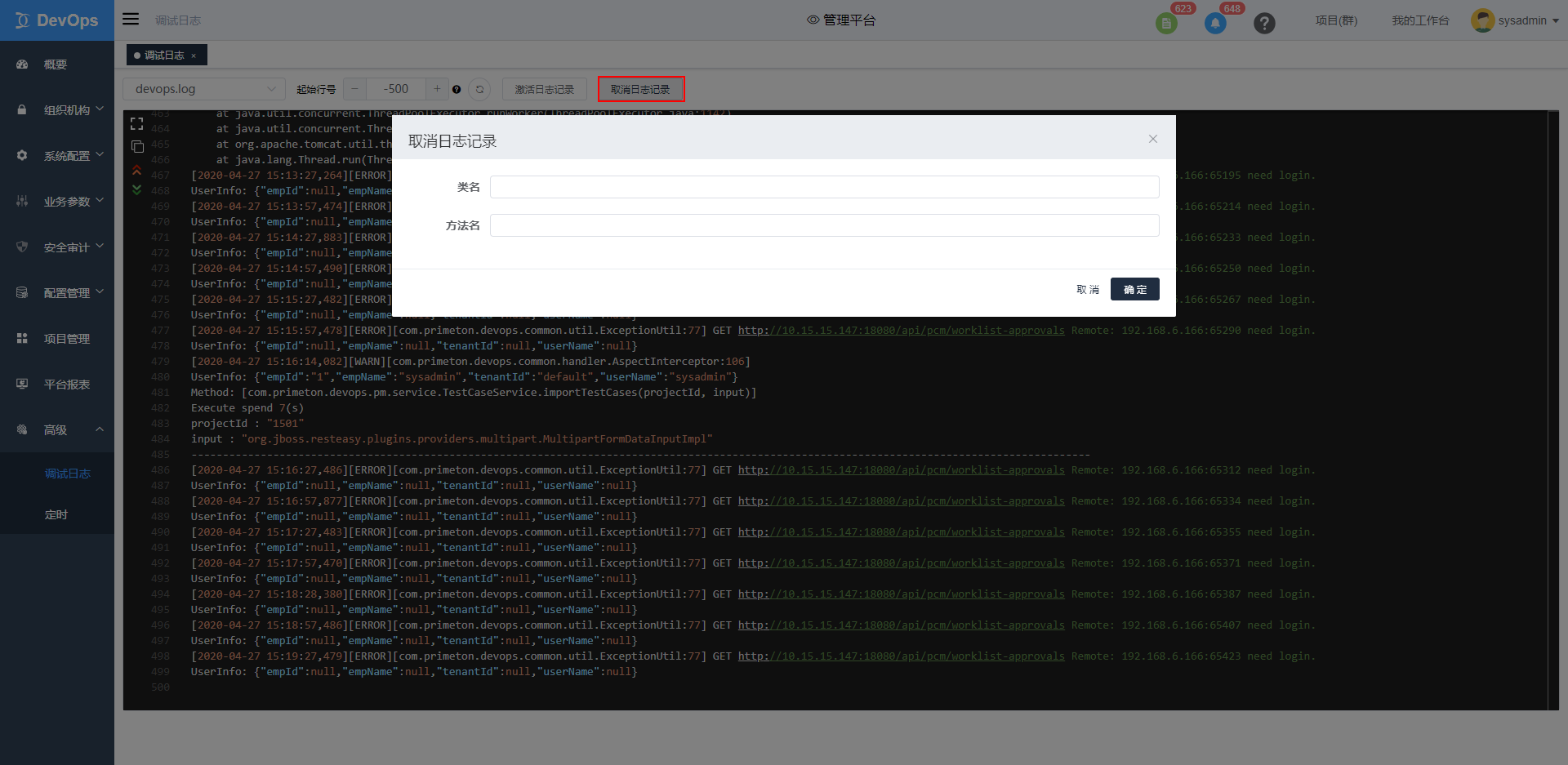Viewport: 1568px width, 765px height.
Task: Click the start line number field showing -500
Action: (x=396, y=89)
